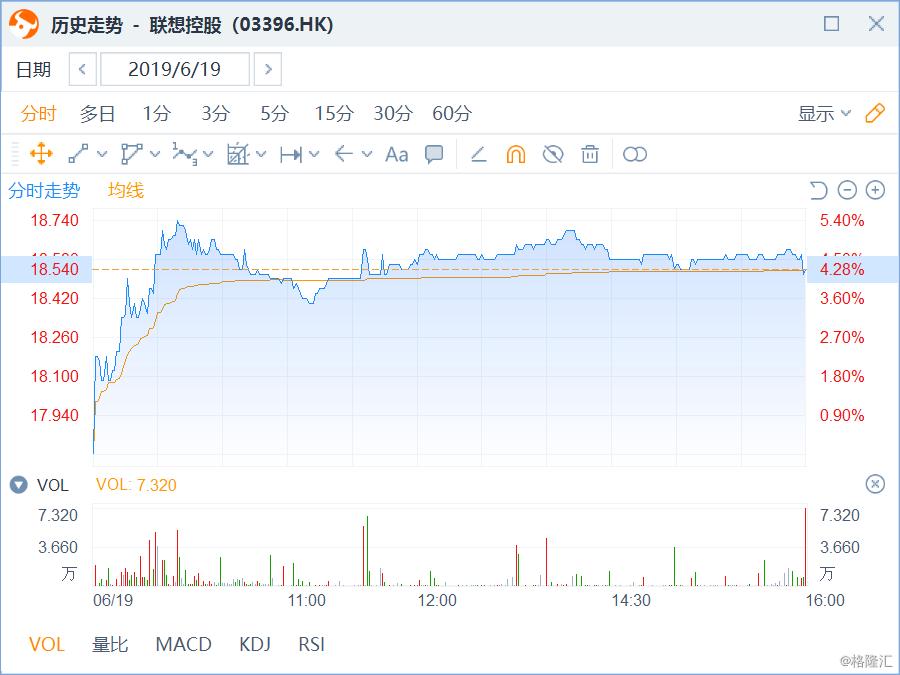Click the overlapping circles compare icon
Screen dimensions: 900x675
[635, 154]
